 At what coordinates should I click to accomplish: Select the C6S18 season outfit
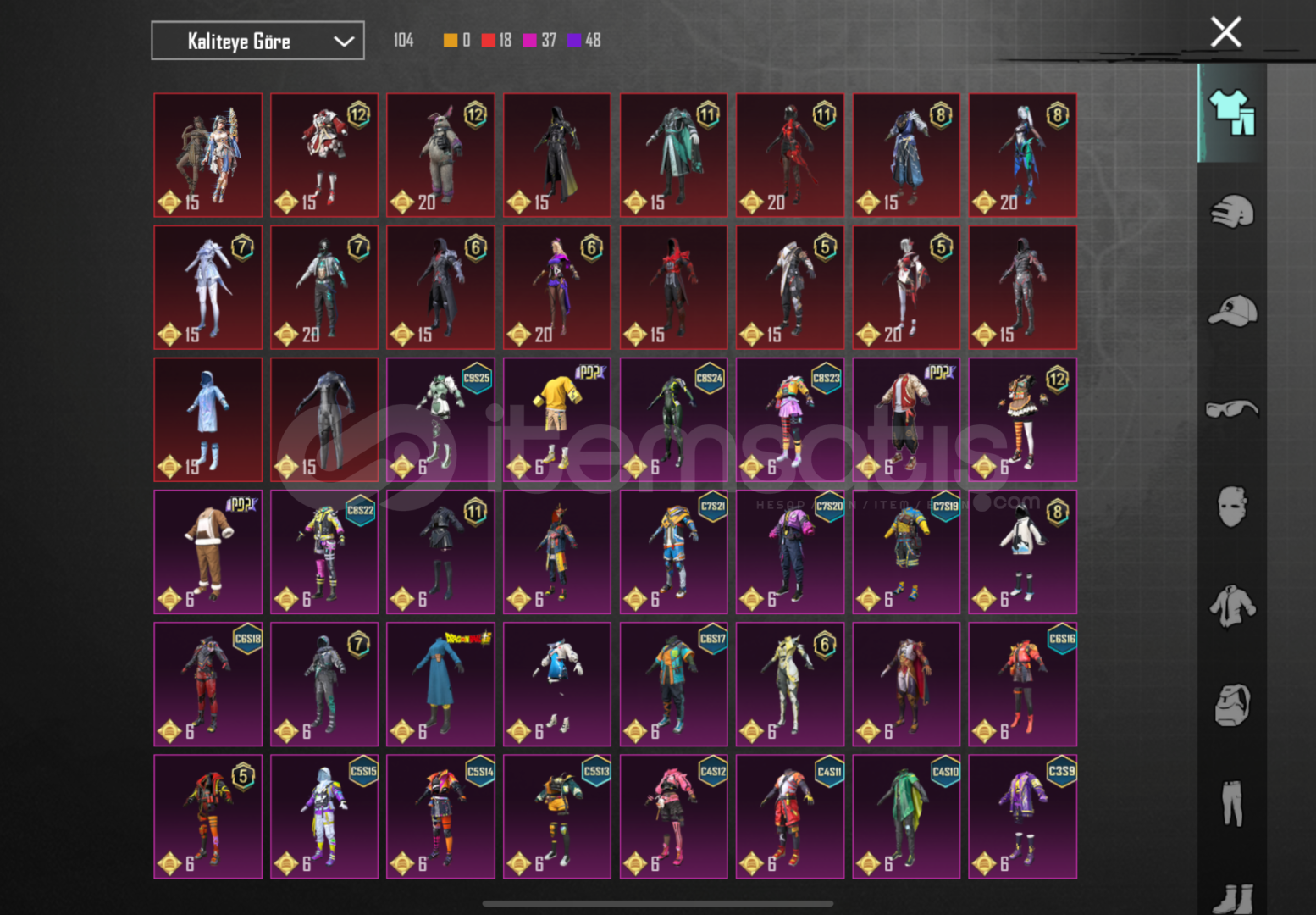(208, 684)
